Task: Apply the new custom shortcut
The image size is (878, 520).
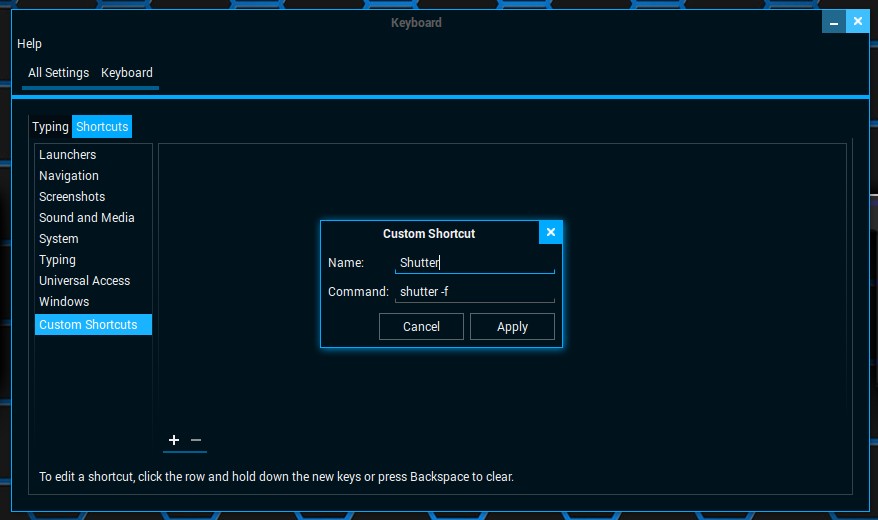Action: (512, 327)
